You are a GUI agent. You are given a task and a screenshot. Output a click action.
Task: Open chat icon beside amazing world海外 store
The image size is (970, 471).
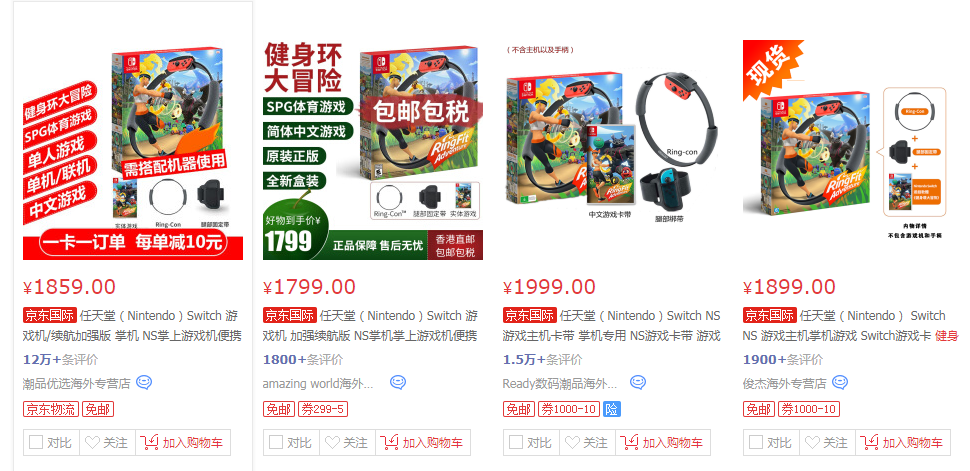[398, 383]
